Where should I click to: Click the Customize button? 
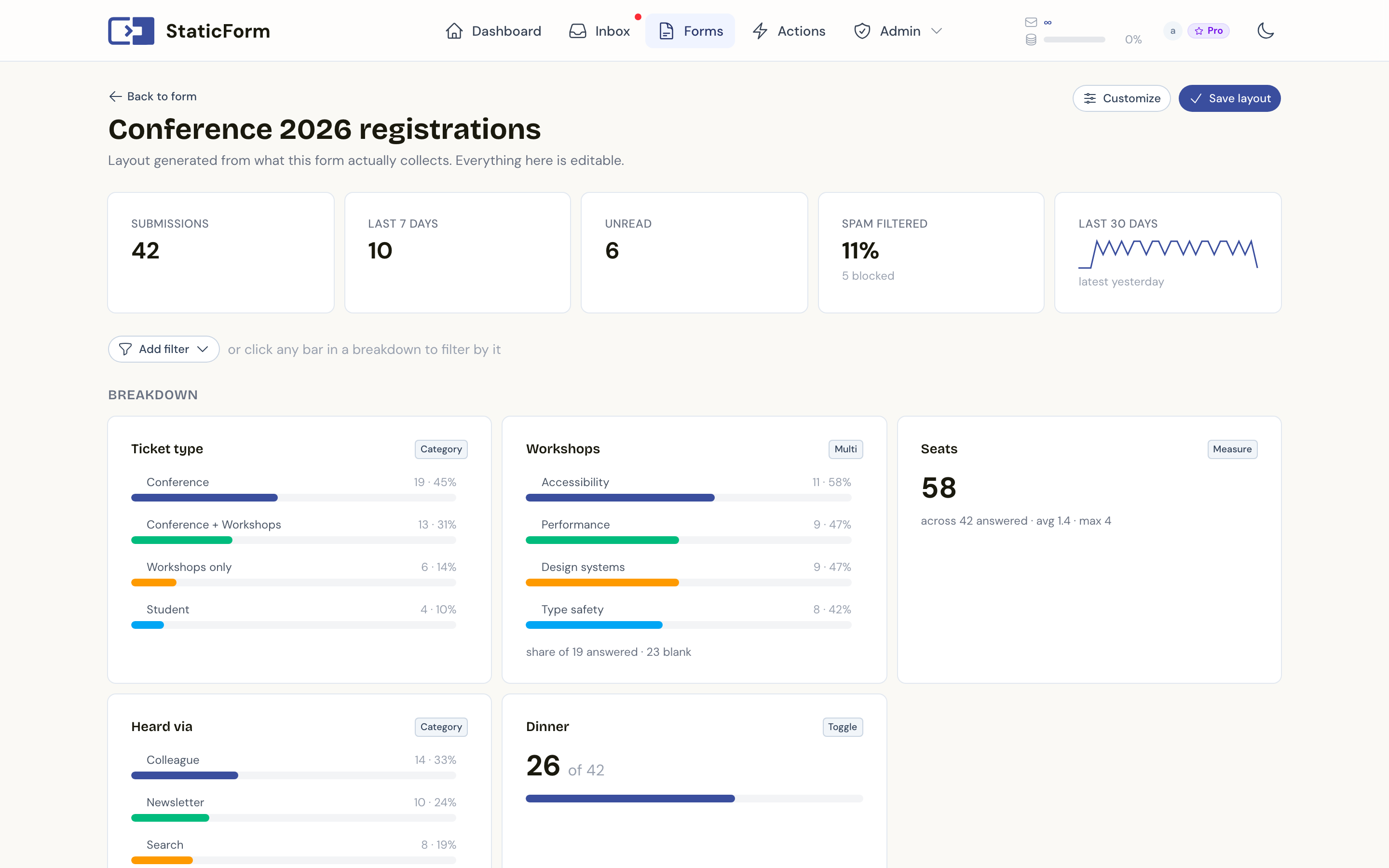pos(1121,98)
